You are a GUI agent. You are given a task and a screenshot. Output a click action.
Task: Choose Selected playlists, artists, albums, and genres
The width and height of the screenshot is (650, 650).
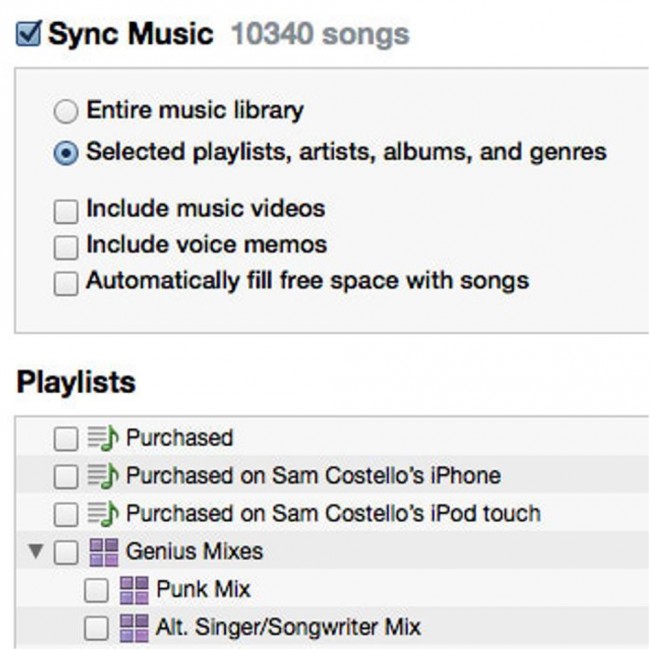click(66, 153)
